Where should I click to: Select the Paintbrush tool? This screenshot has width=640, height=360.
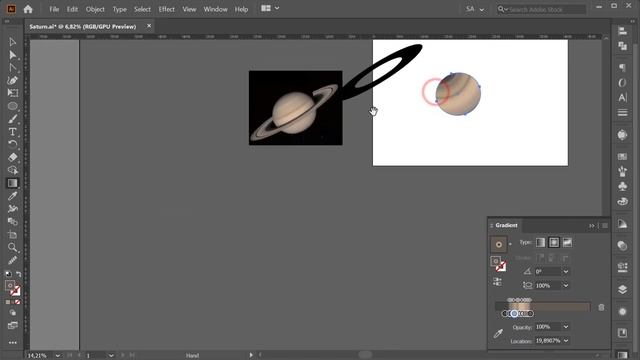point(12,119)
